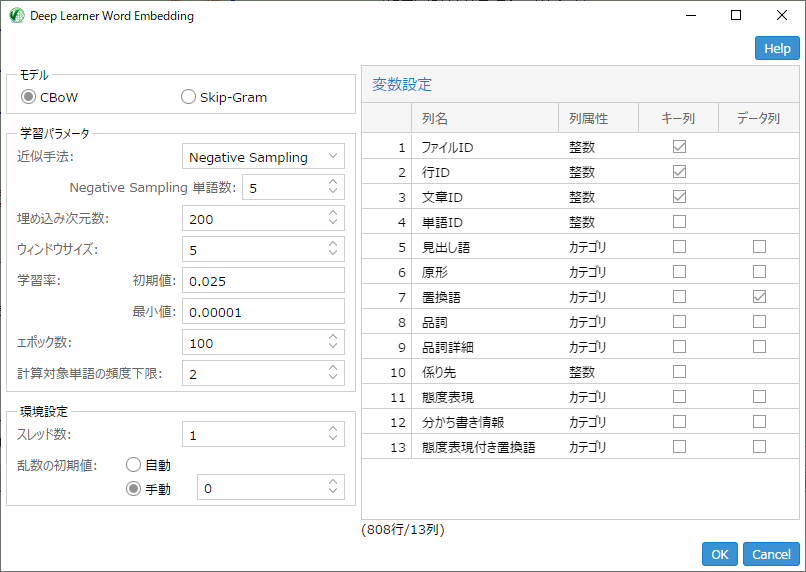
Task: Click the スレッド数 stepper control
Action: (x=333, y=434)
